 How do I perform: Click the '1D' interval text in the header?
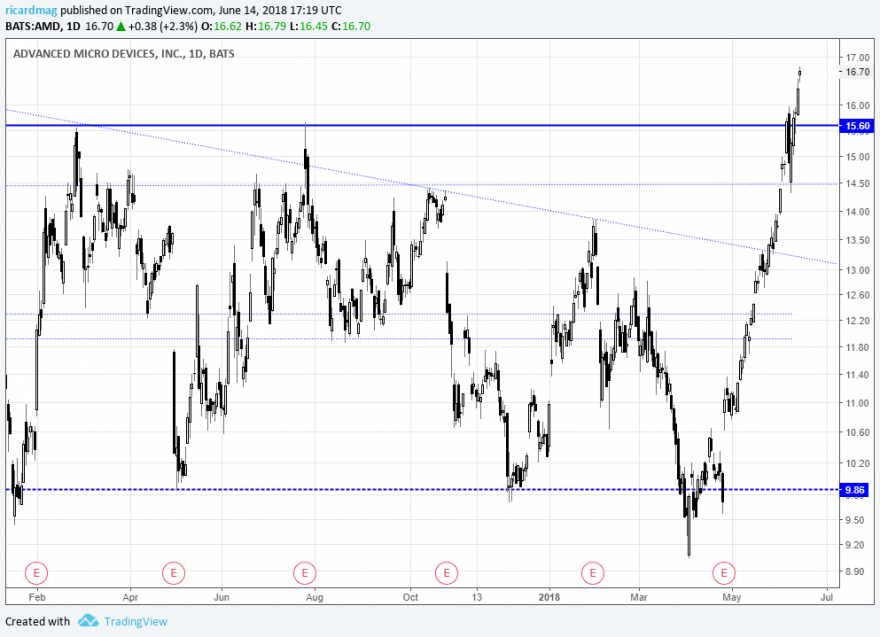point(73,26)
